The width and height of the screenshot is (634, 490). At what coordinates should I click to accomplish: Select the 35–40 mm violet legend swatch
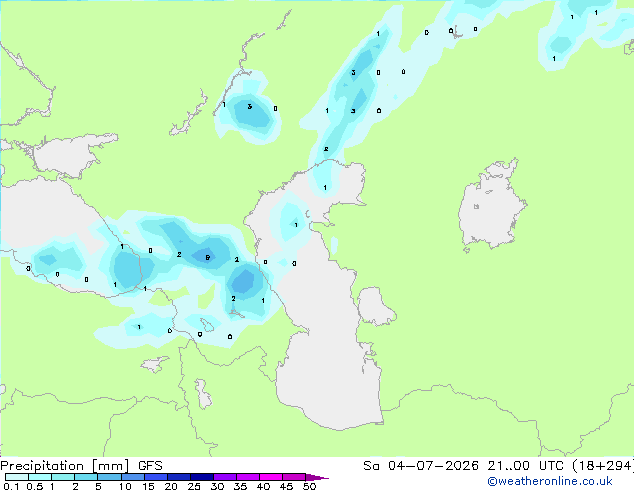point(247,477)
